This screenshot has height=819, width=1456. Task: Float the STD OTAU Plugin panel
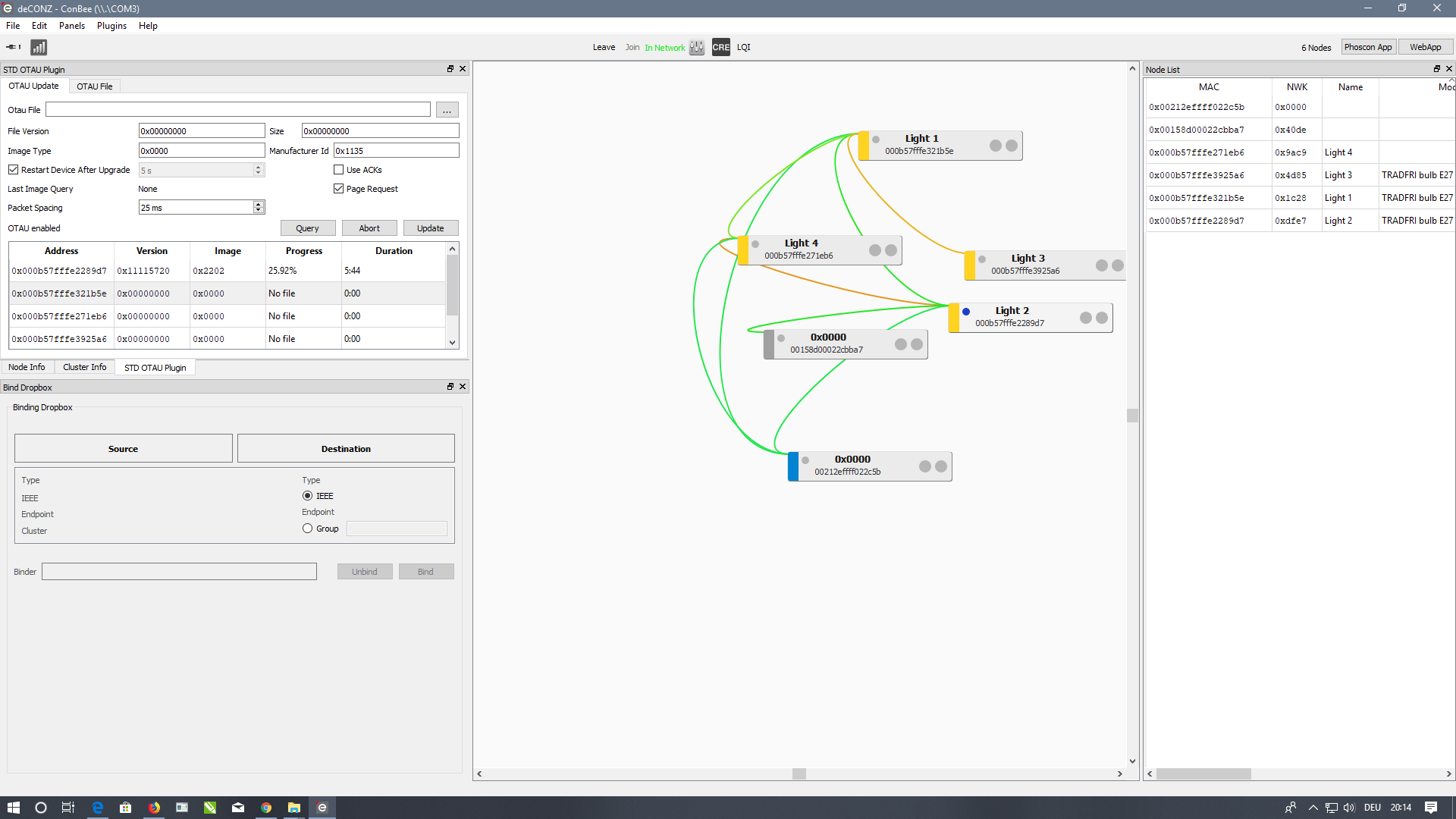[450, 69]
